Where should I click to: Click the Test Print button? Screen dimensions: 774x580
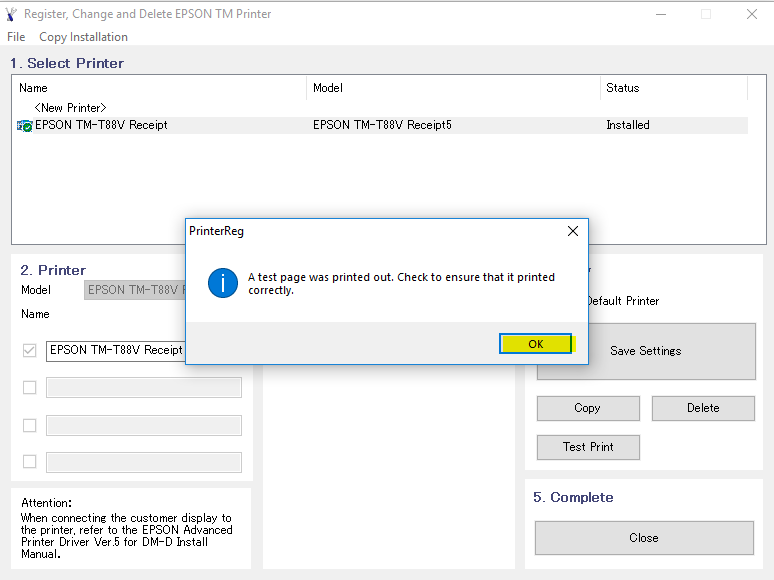[x=588, y=447]
